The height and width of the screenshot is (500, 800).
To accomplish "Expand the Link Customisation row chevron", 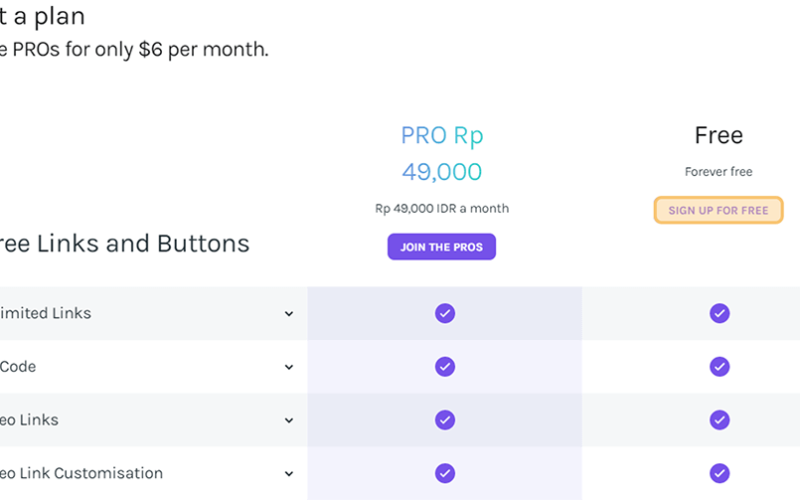I will [289, 473].
